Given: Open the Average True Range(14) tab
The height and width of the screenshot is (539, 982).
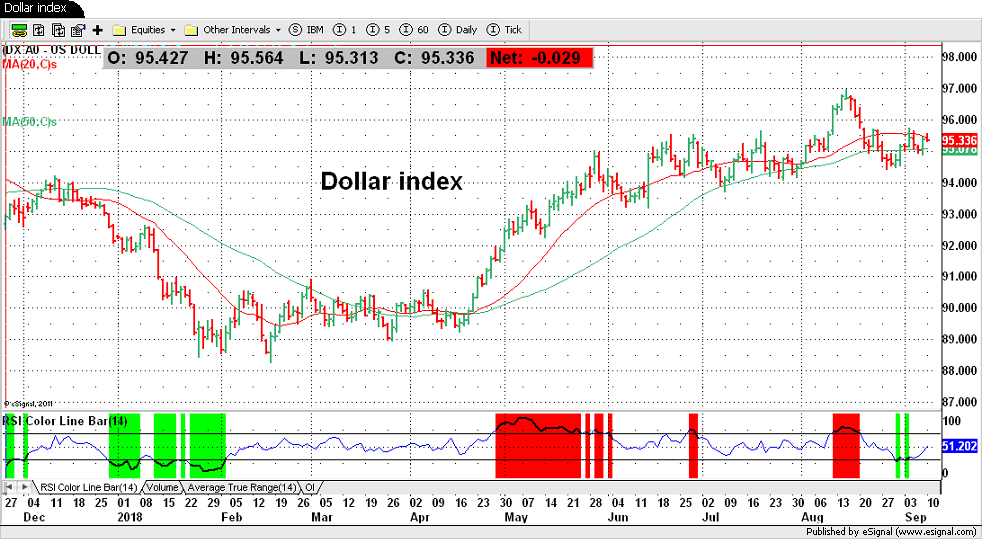Looking at the screenshot, I should (242, 487).
